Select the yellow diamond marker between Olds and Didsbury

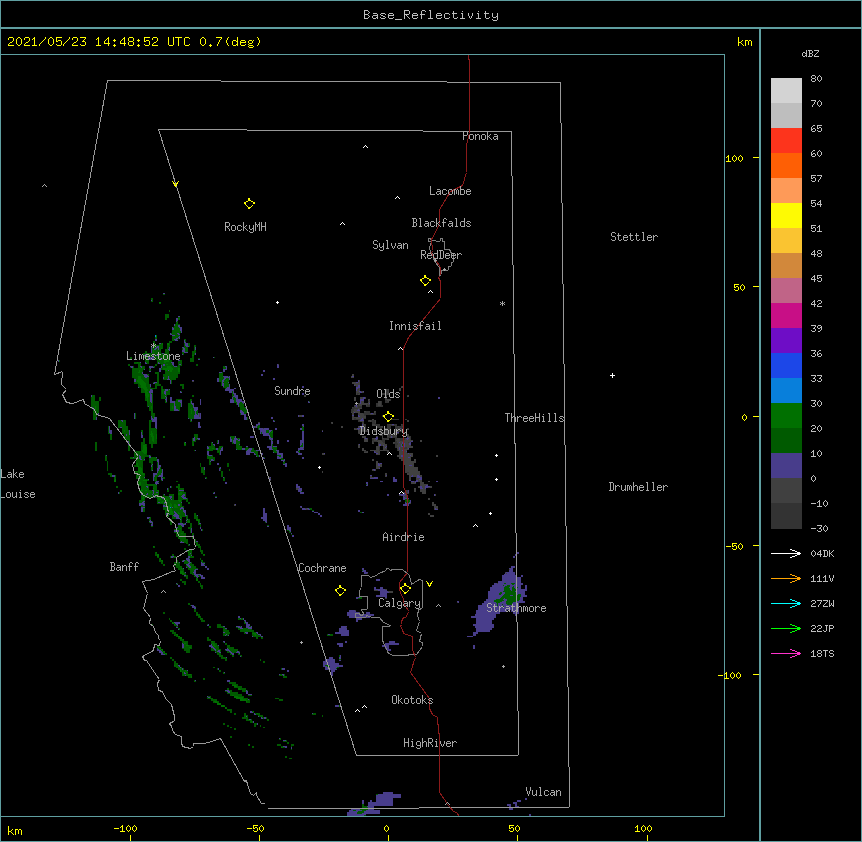point(388,417)
